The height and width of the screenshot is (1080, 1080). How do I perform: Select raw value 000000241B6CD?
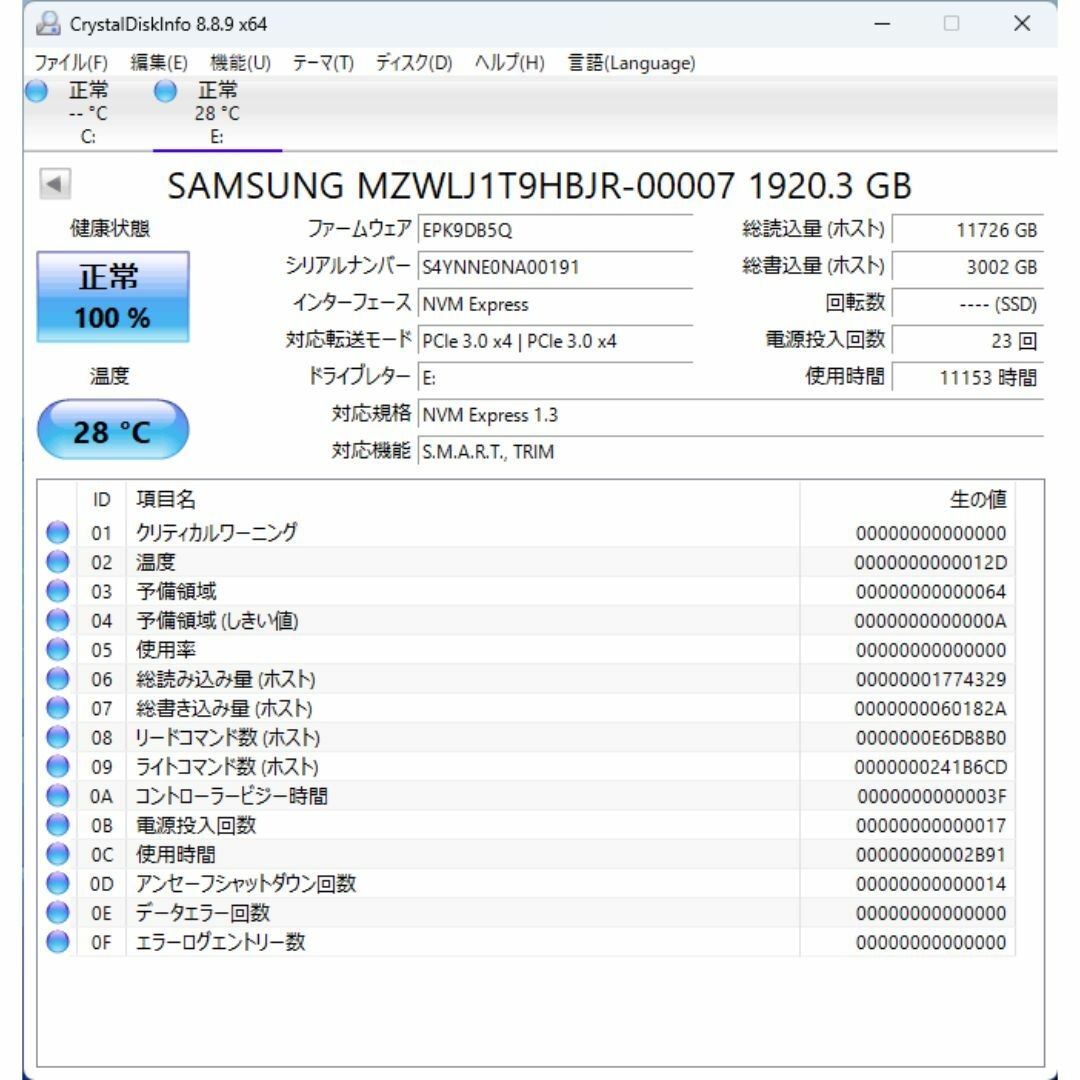[x=931, y=767]
